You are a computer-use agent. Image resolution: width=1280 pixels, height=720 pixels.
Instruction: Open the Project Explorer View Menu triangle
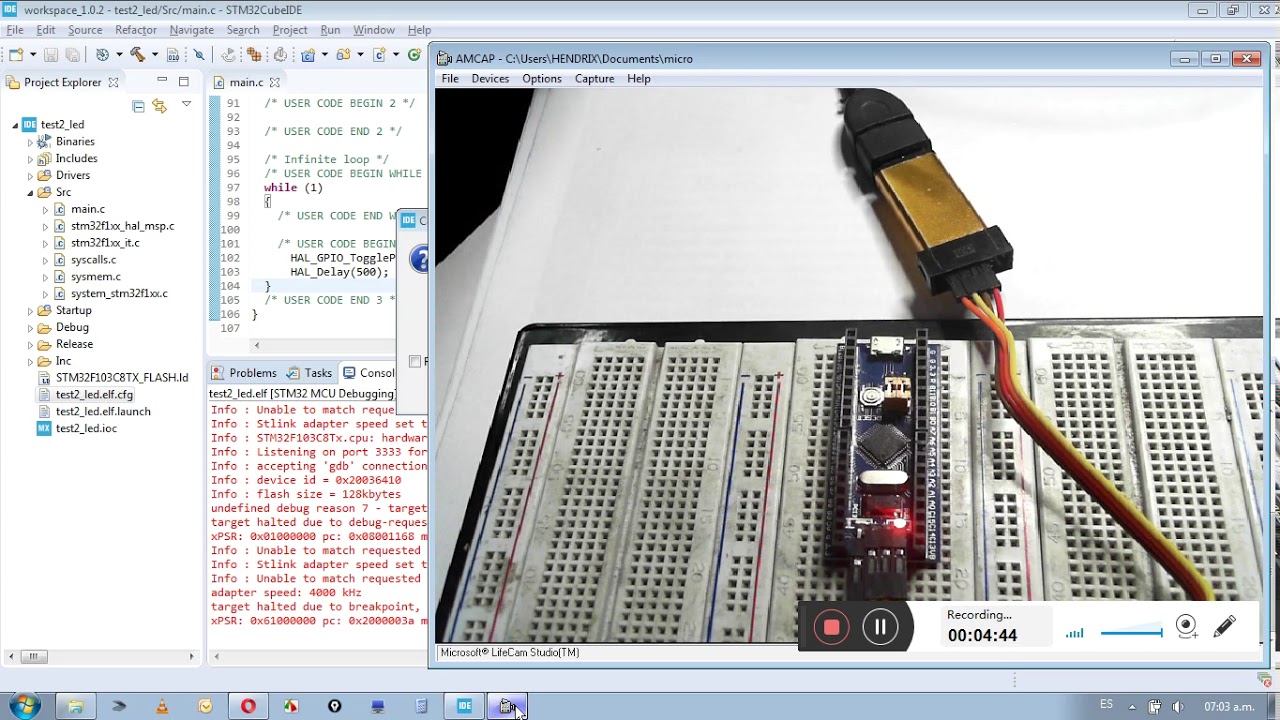(186, 105)
